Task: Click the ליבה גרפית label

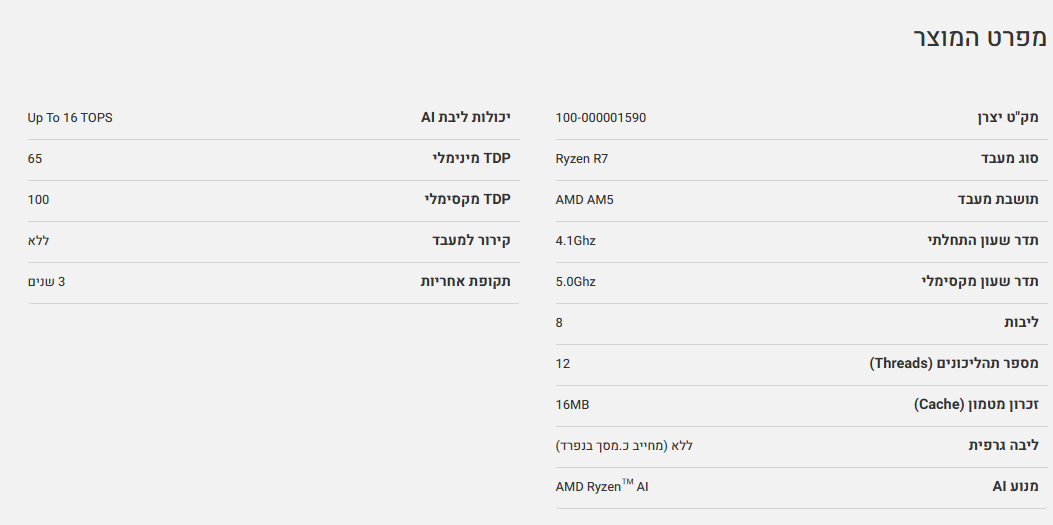Action: pos(1003,446)
